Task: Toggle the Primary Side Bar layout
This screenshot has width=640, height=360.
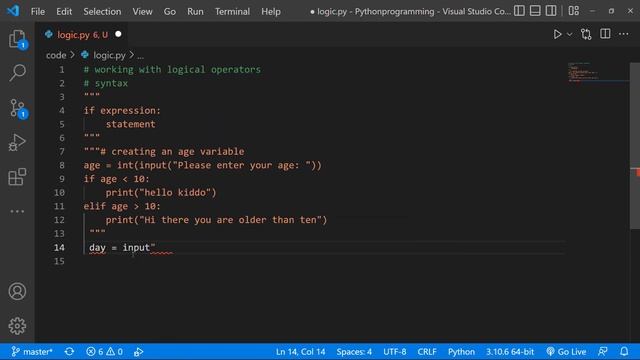Action: [x=519, y=11]
